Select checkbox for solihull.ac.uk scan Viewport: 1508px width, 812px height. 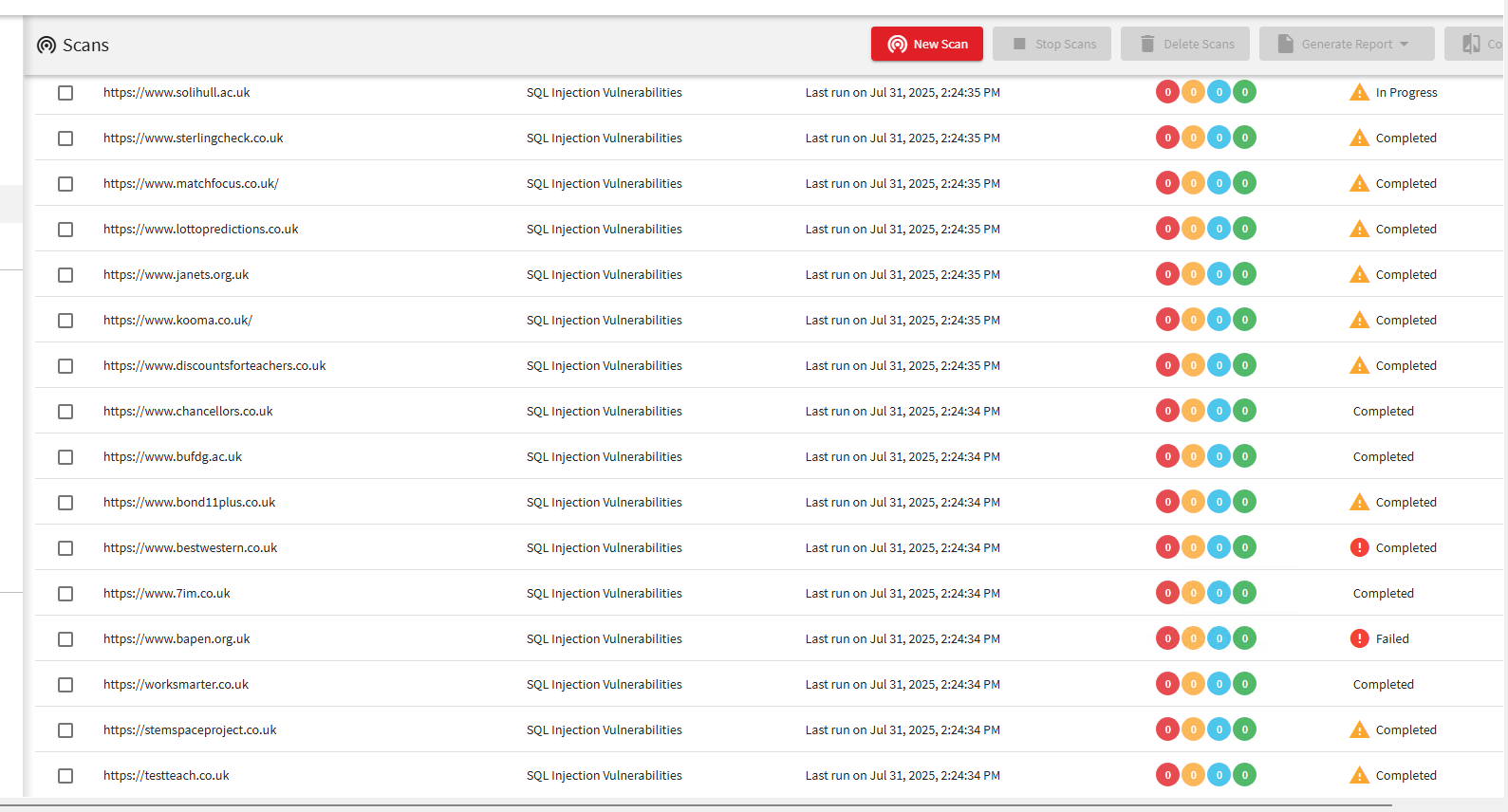(x=65, y=93)
